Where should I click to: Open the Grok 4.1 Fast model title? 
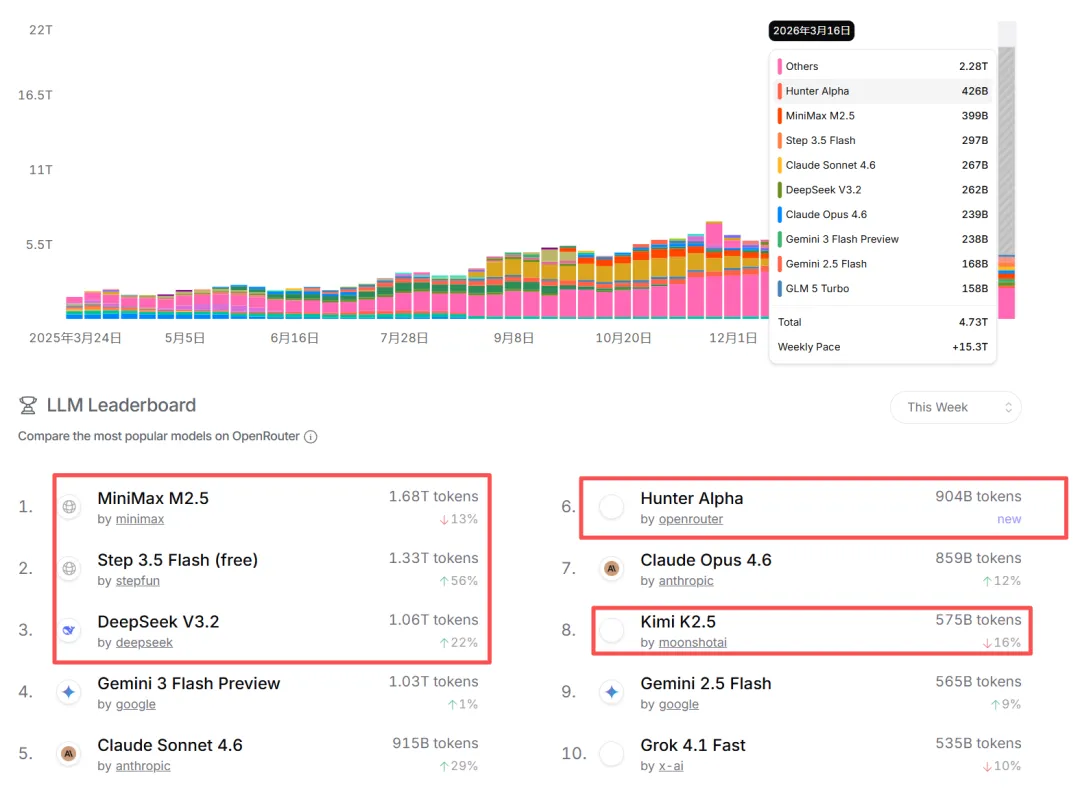(x=693, y=745)
